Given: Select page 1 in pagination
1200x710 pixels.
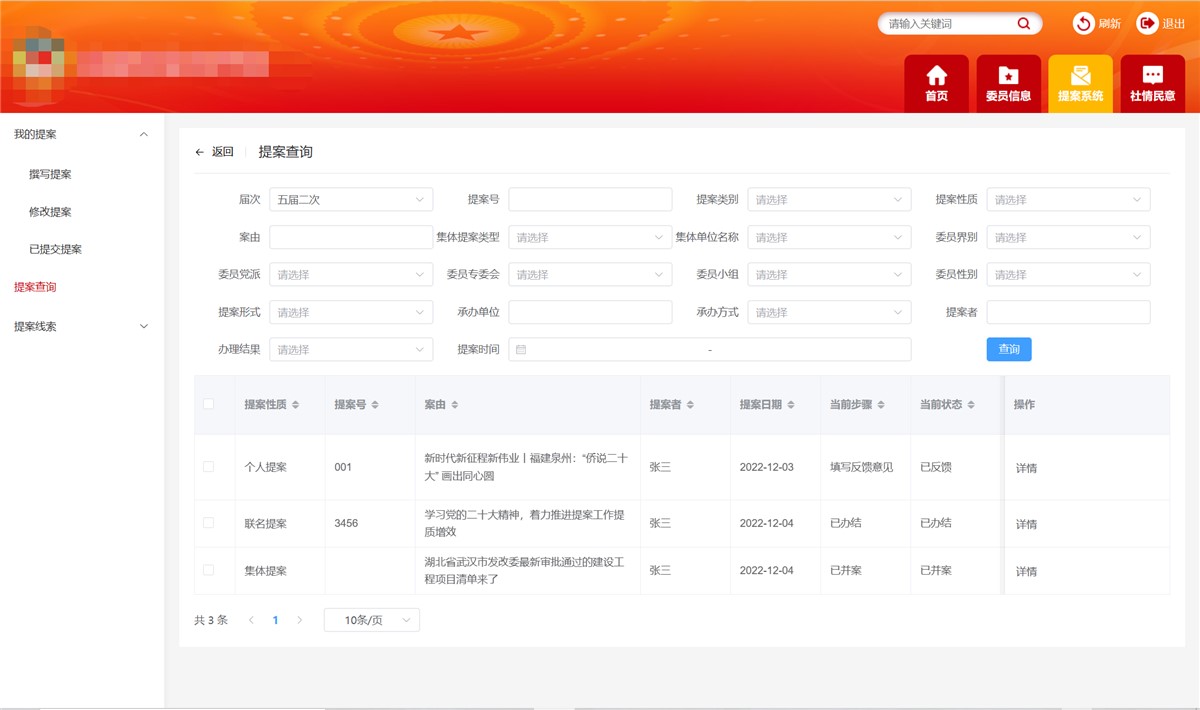Looking at the screenshot, I should point(276,620).
